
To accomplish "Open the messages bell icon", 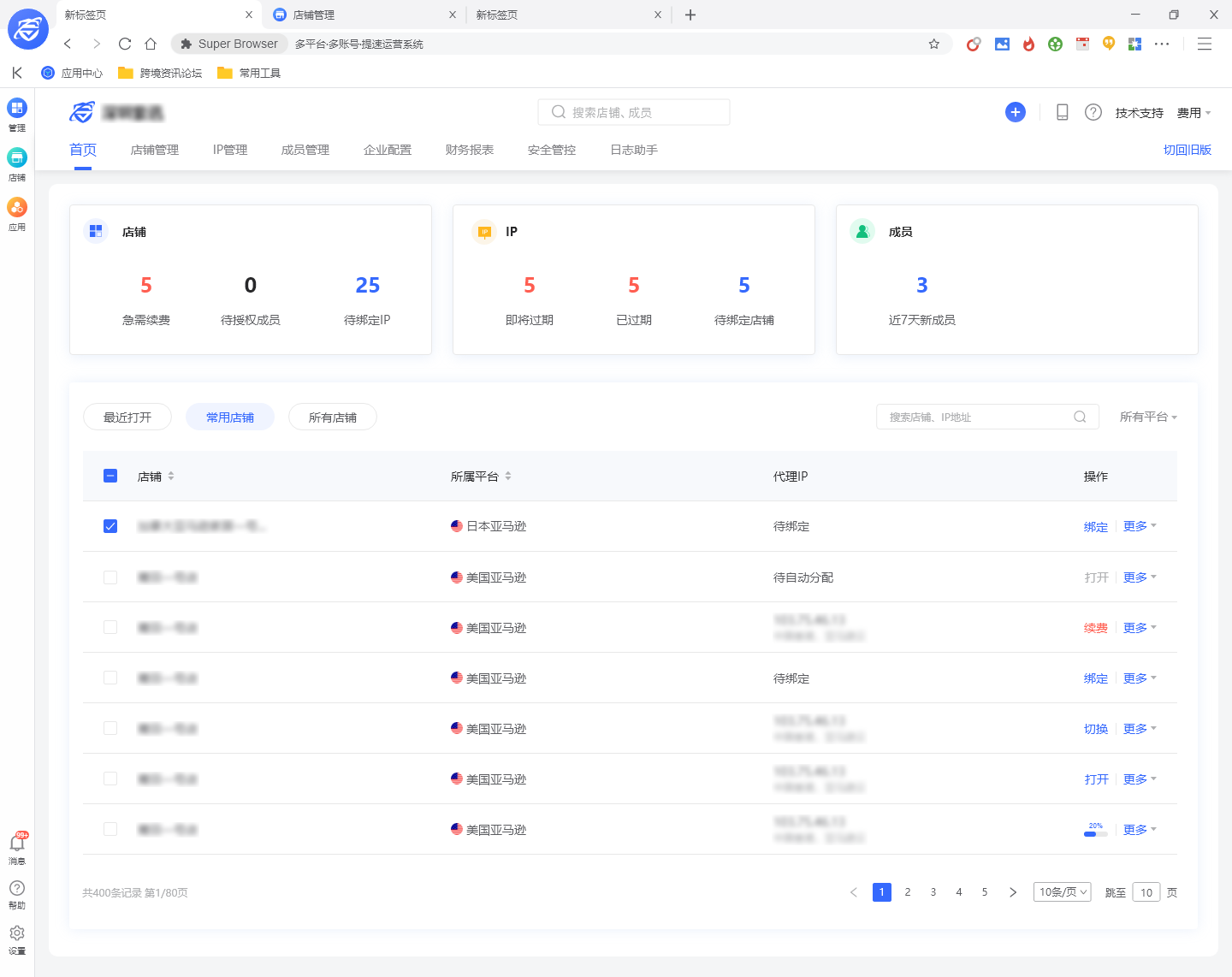I will click(x=17, y=844).
